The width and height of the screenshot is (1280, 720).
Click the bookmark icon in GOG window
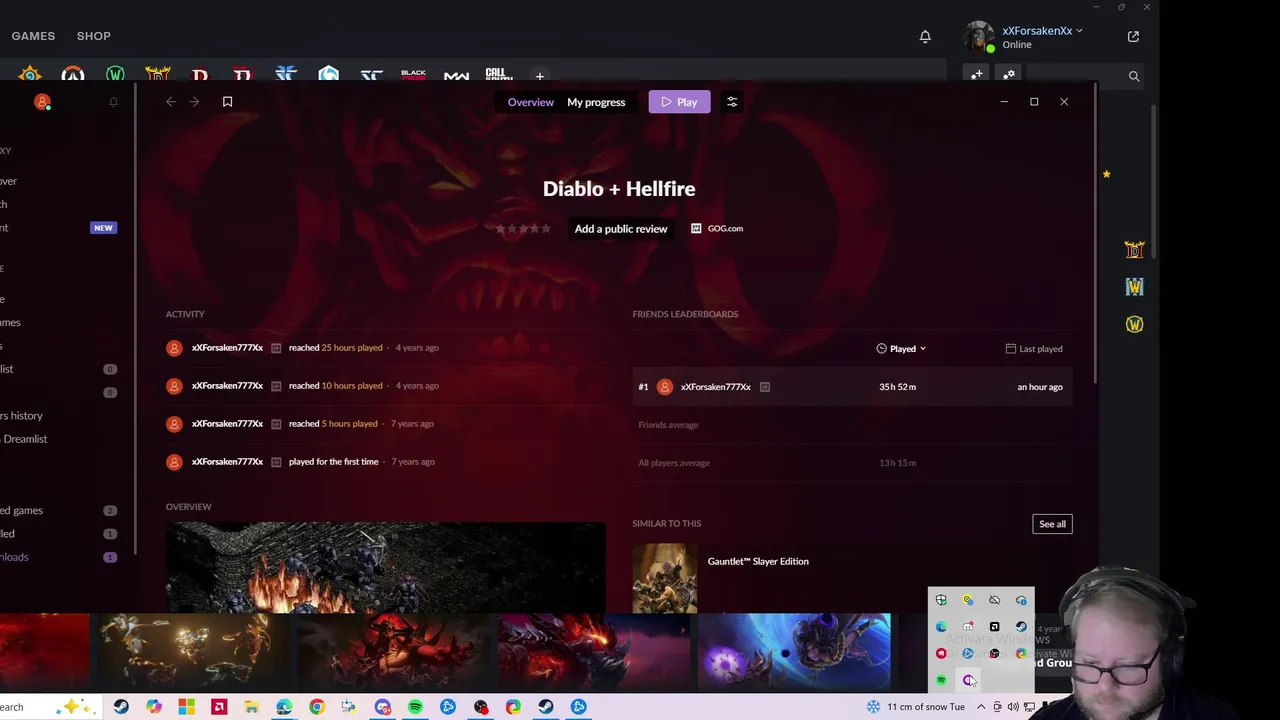[x=227, y=102]
